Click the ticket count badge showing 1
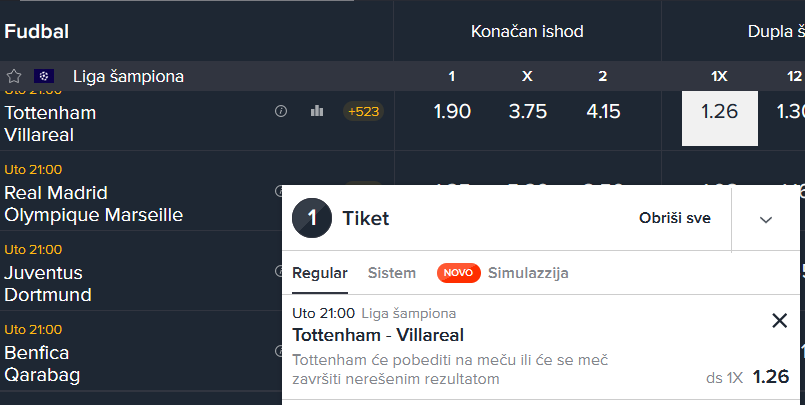805x407 pixels. [x=312, y=218]
